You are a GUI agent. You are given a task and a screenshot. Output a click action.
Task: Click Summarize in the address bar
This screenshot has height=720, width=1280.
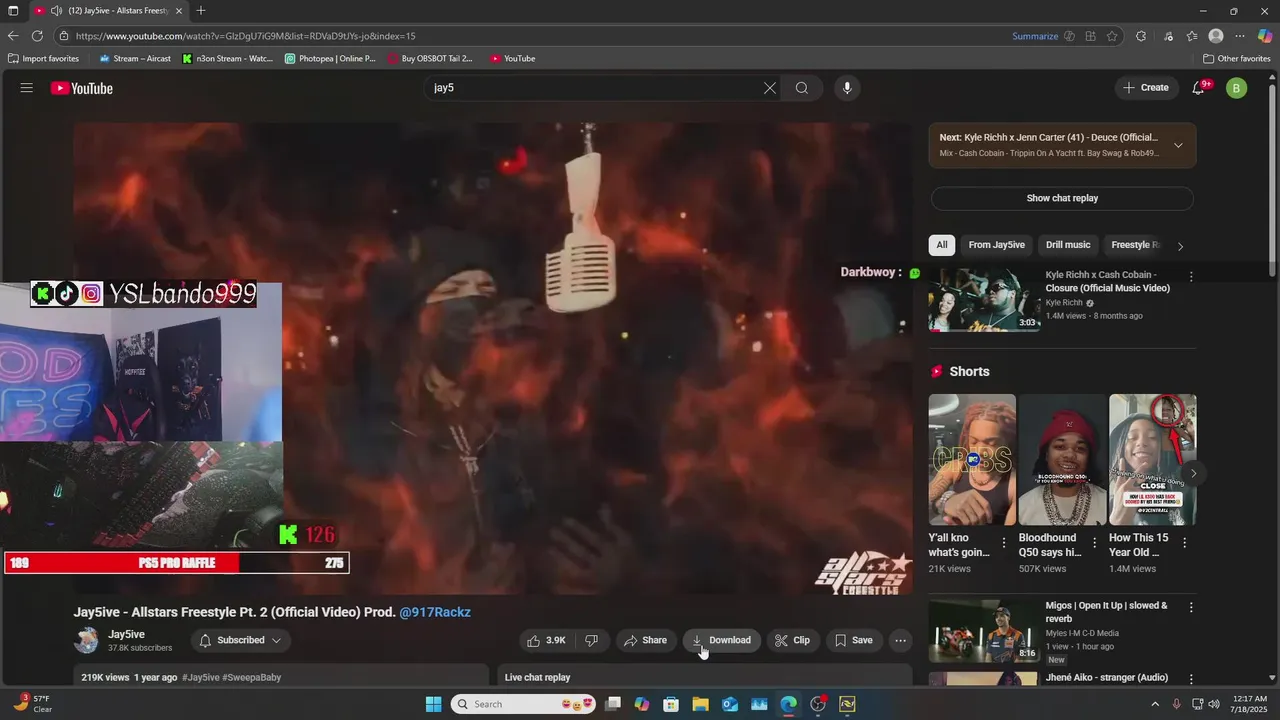(x=1035, y=36)
